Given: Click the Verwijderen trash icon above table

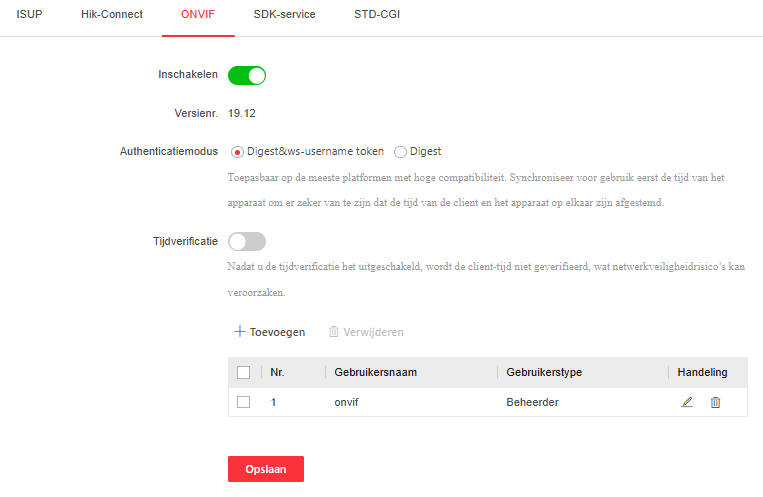Looking at the screenshot, I should [x=334, y=332].
